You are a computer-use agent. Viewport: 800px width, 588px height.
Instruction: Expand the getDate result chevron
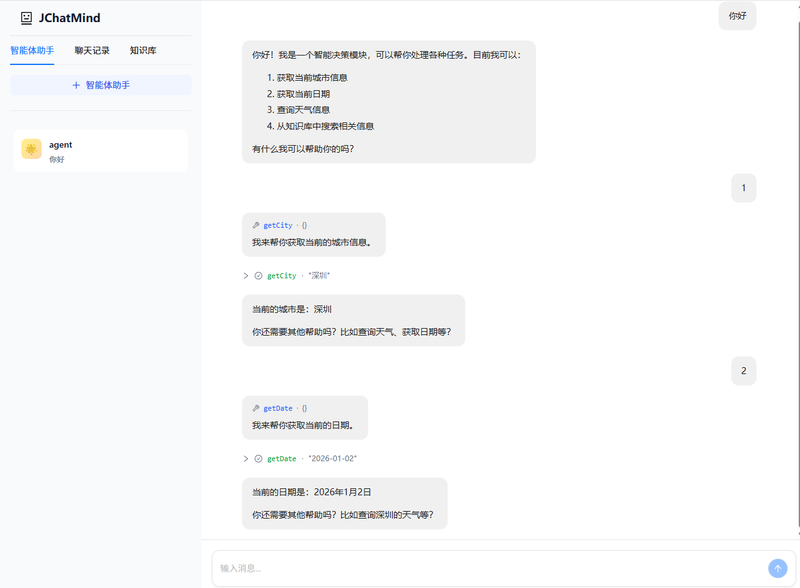pos(245,459)
